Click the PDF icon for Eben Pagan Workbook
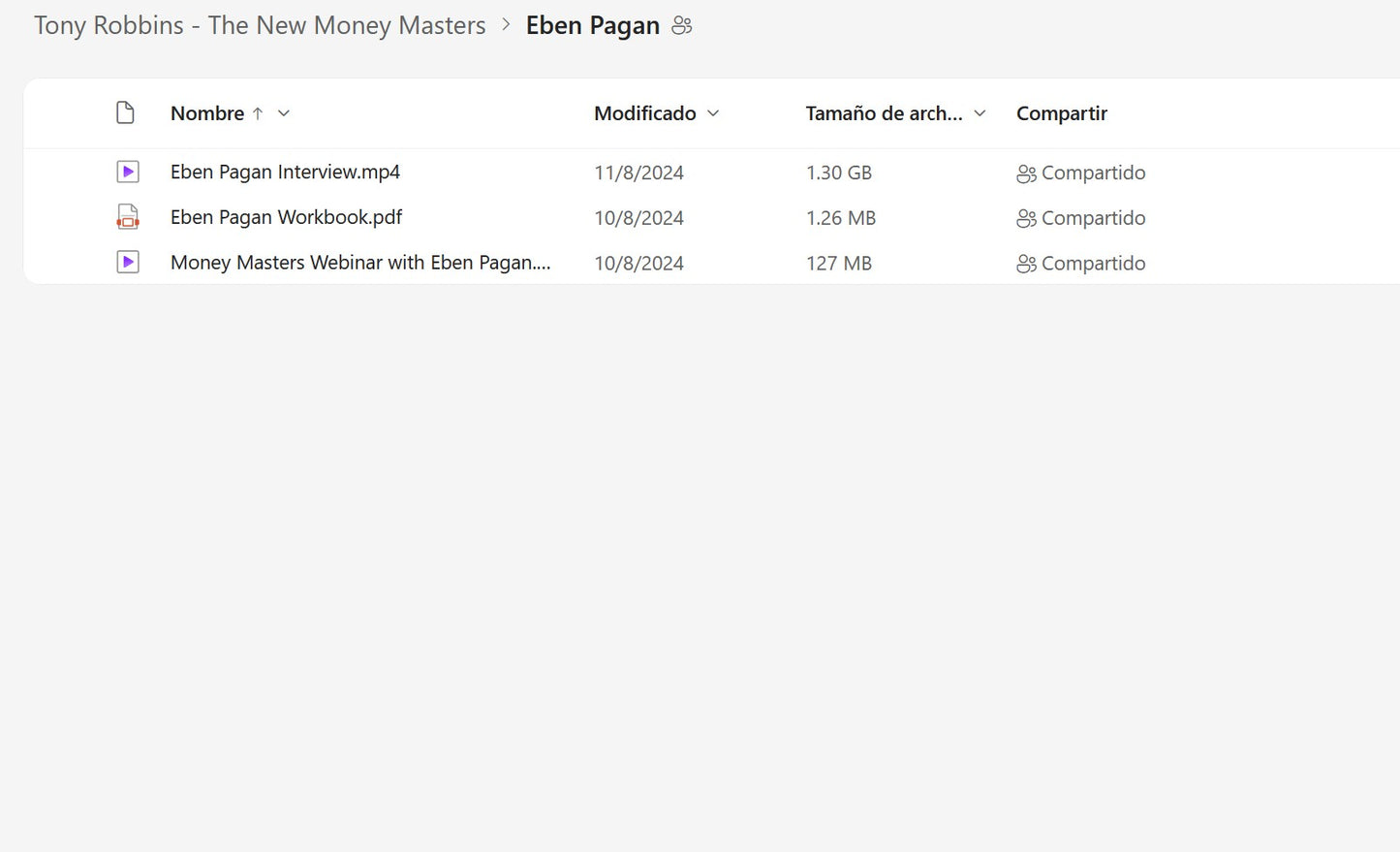Screen dimensions: 1400x852 coord(127,217)
